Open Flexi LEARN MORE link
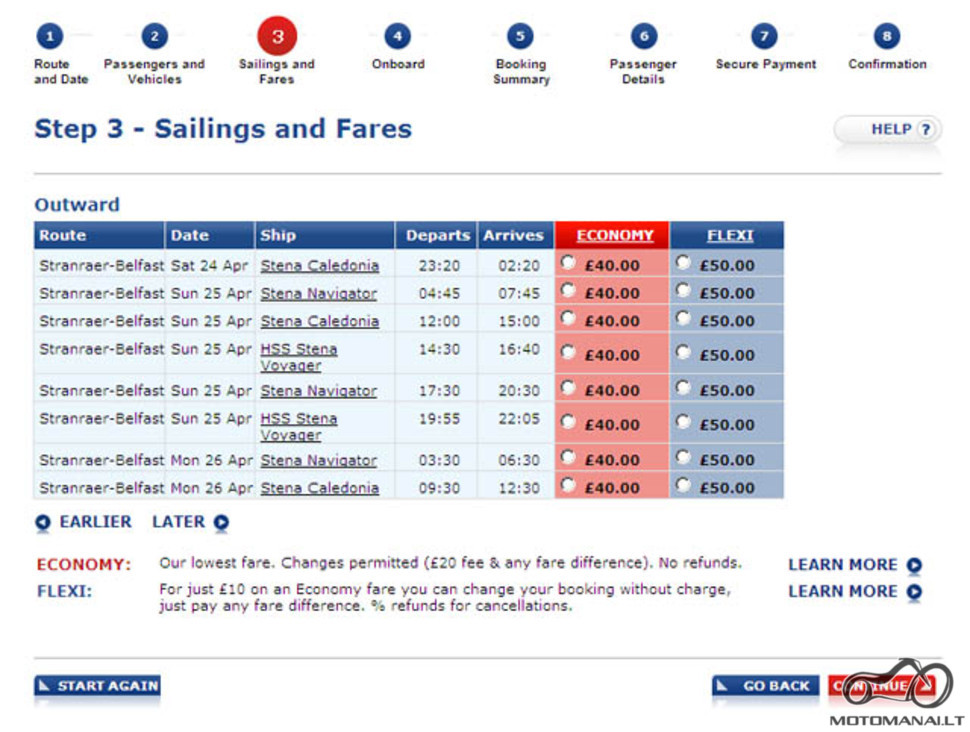Image resolution: width=970 pixels, height=732 pixels. (x=843, y=592)
